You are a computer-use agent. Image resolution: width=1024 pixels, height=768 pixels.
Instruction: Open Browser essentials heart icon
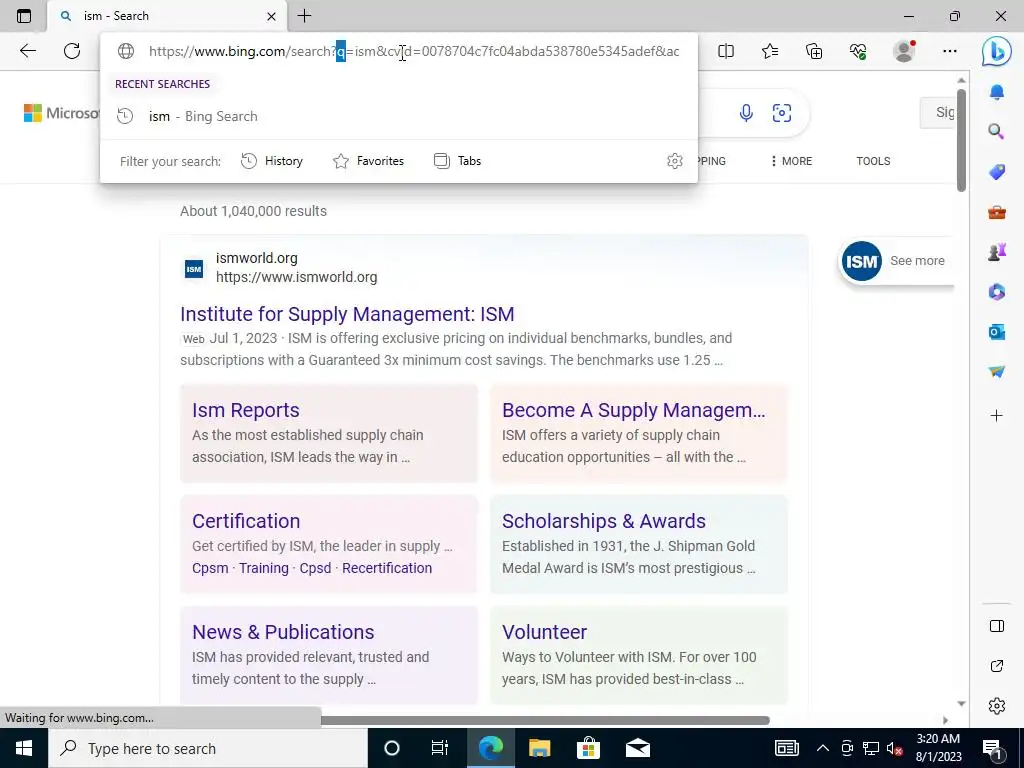click(x=858, y=51)
